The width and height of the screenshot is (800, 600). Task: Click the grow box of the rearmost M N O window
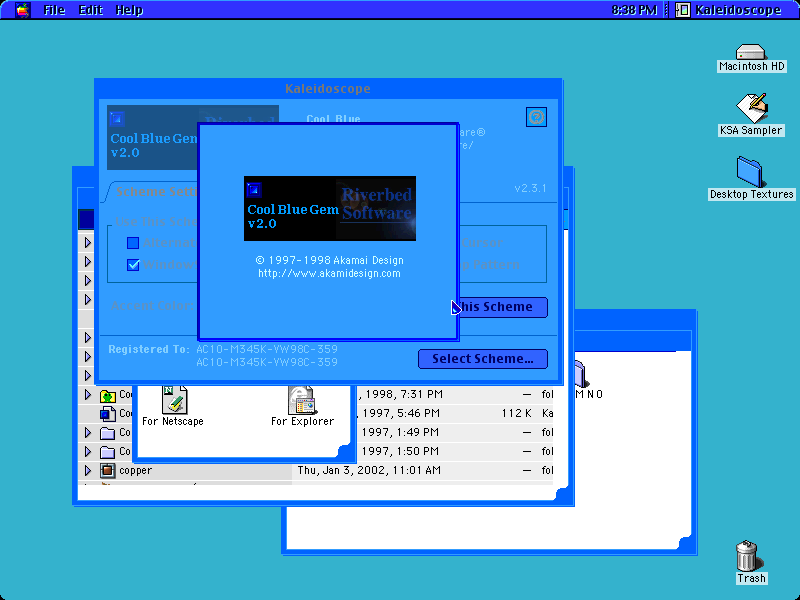point(685,543)
